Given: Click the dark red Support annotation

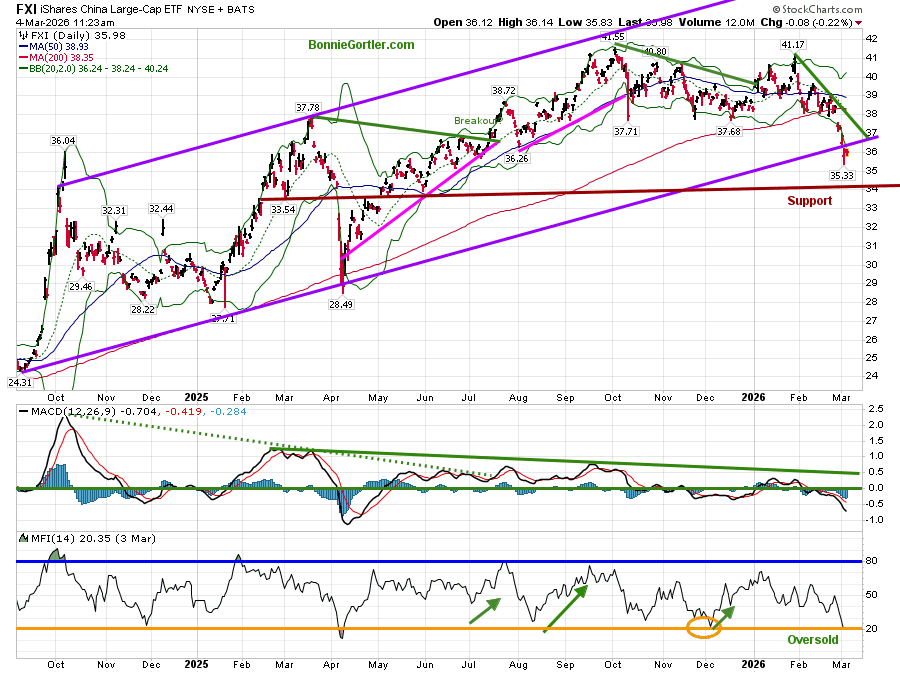Looking at the screenshot, I should pyautogui.click(x=809, y=201).
